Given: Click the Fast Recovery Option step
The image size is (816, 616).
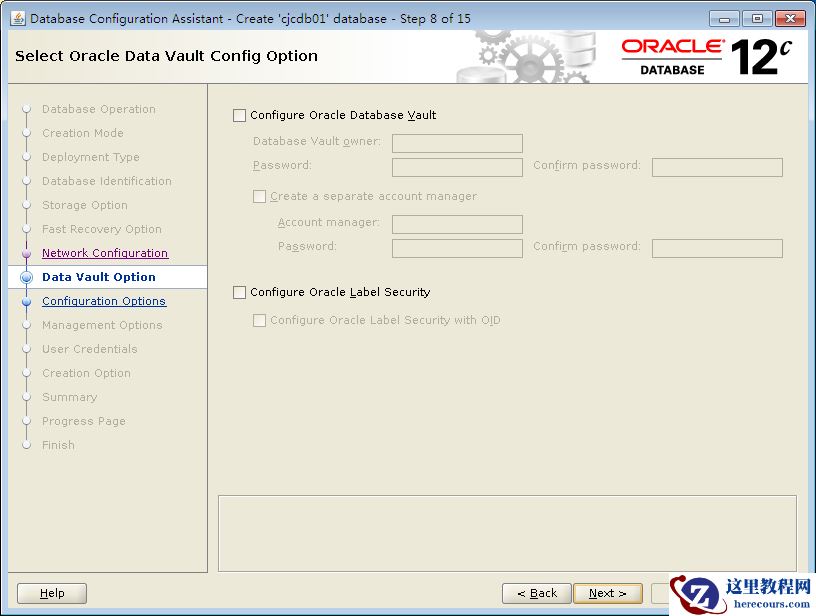Looking at the screenshot, I should [x=102, y=229].
